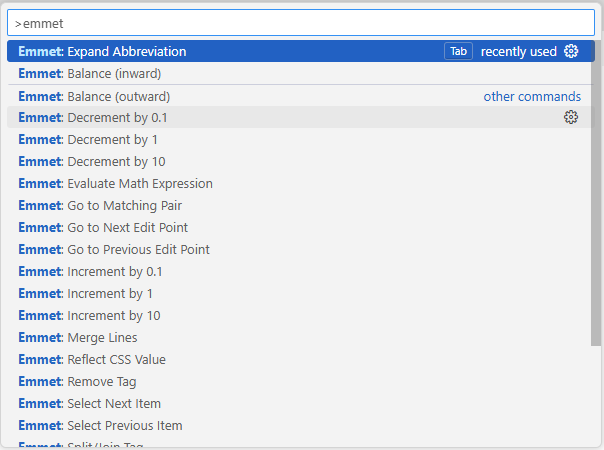Open keybinding gear for Decrement by 0.1
The height and width of the screenshot is (450, 604).
point(571,117)
